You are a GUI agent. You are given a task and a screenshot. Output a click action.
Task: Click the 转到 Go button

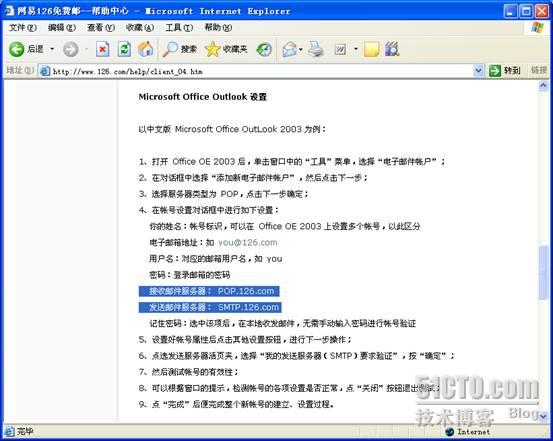[x=505, y=71]
